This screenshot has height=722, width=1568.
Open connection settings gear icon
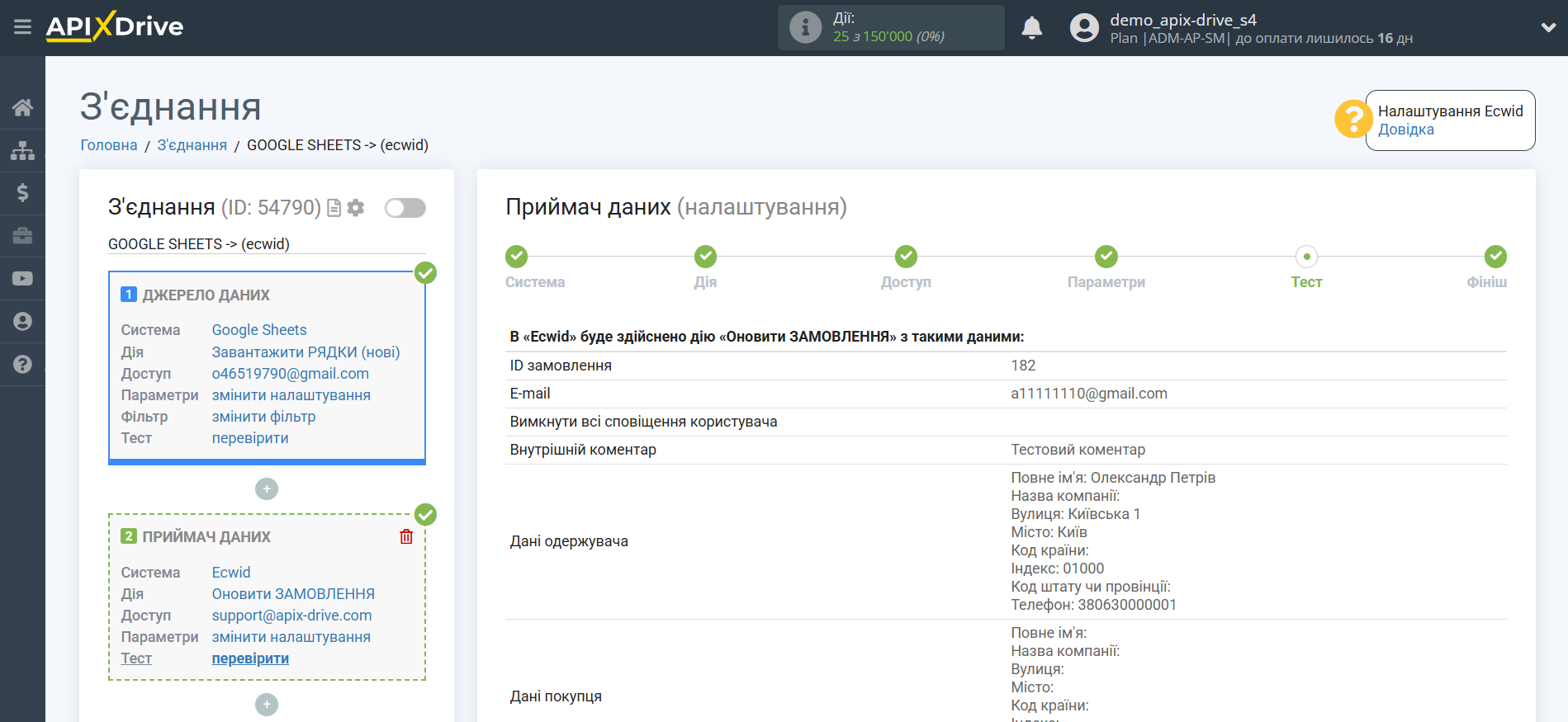tap(356, 208)
